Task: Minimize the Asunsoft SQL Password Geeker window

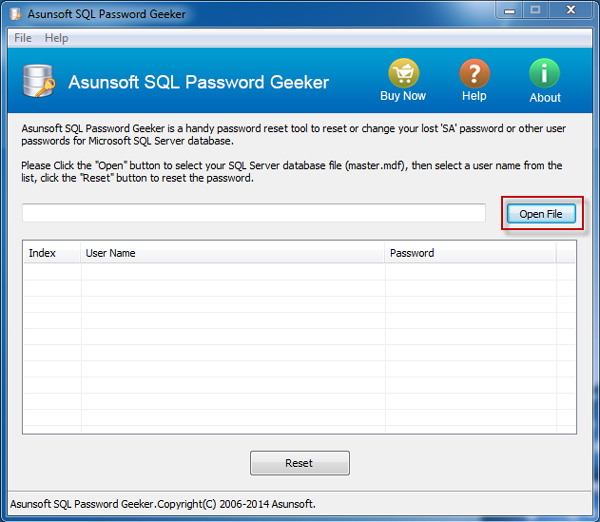Action: click(509, 10)
